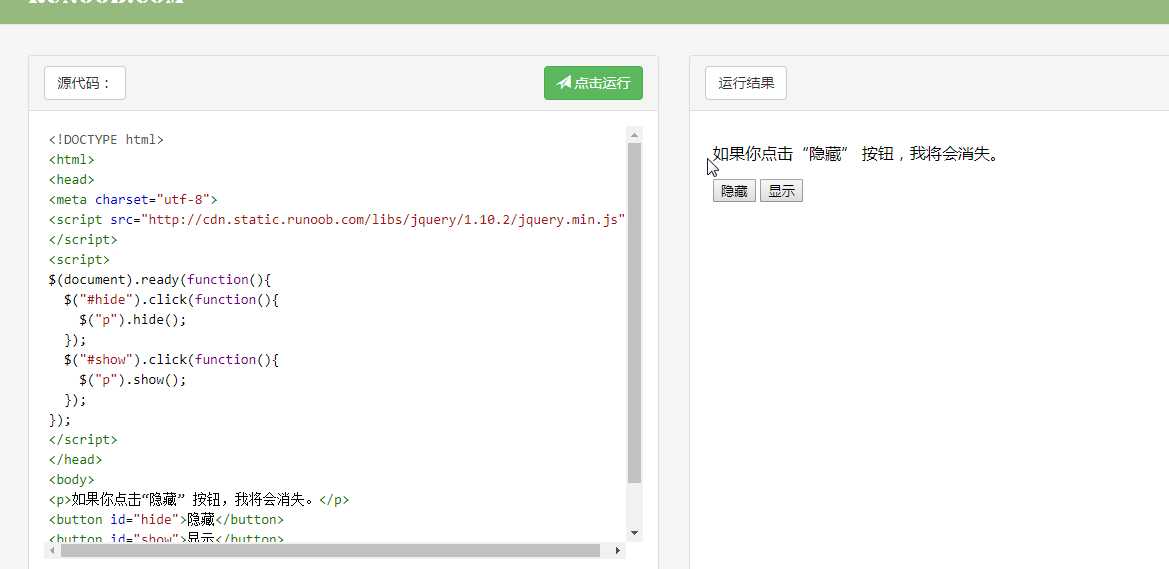Click the button id="hide" source line
The image size is (1169, 569).
coord(166,520)
